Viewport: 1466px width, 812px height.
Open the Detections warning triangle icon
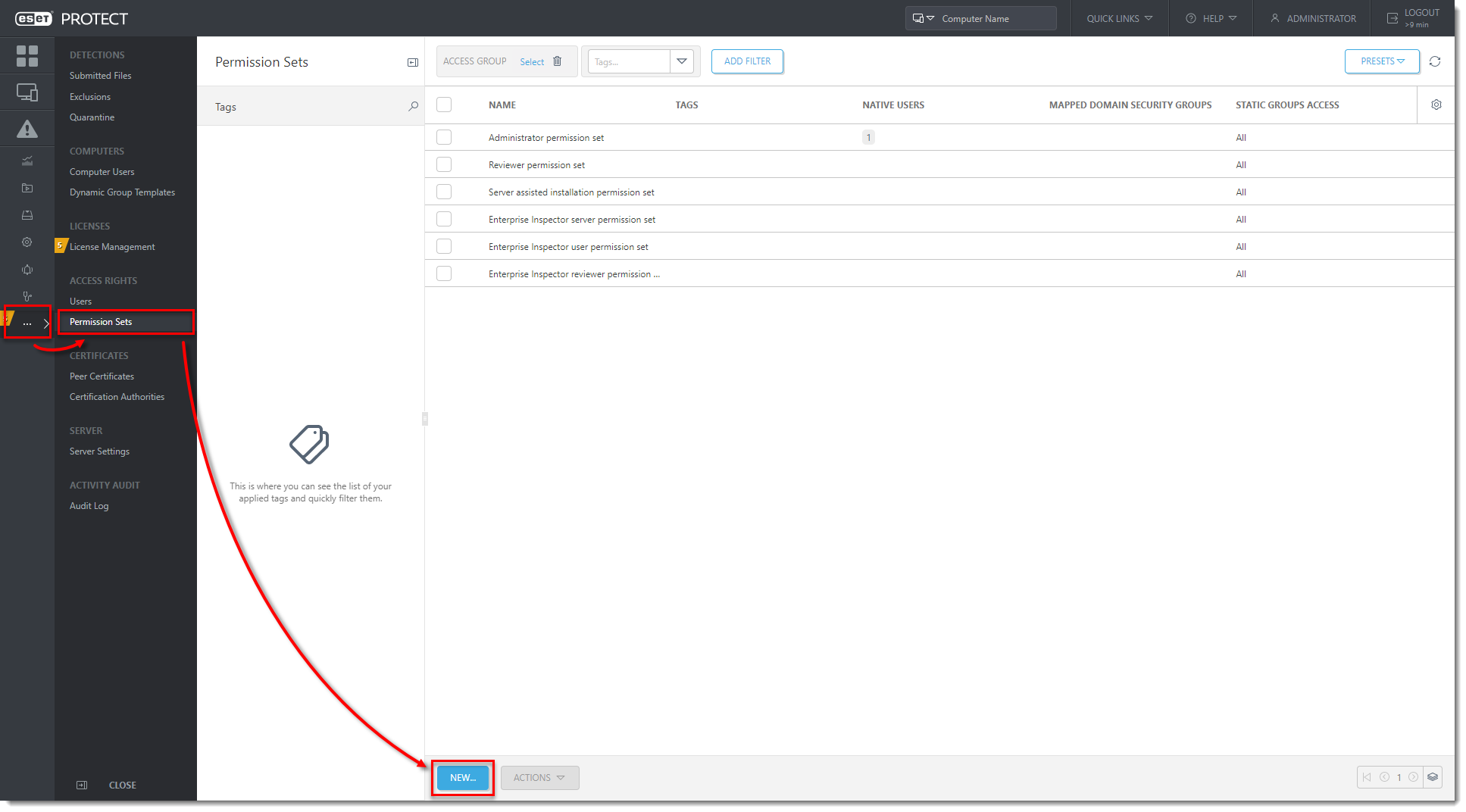27,130
